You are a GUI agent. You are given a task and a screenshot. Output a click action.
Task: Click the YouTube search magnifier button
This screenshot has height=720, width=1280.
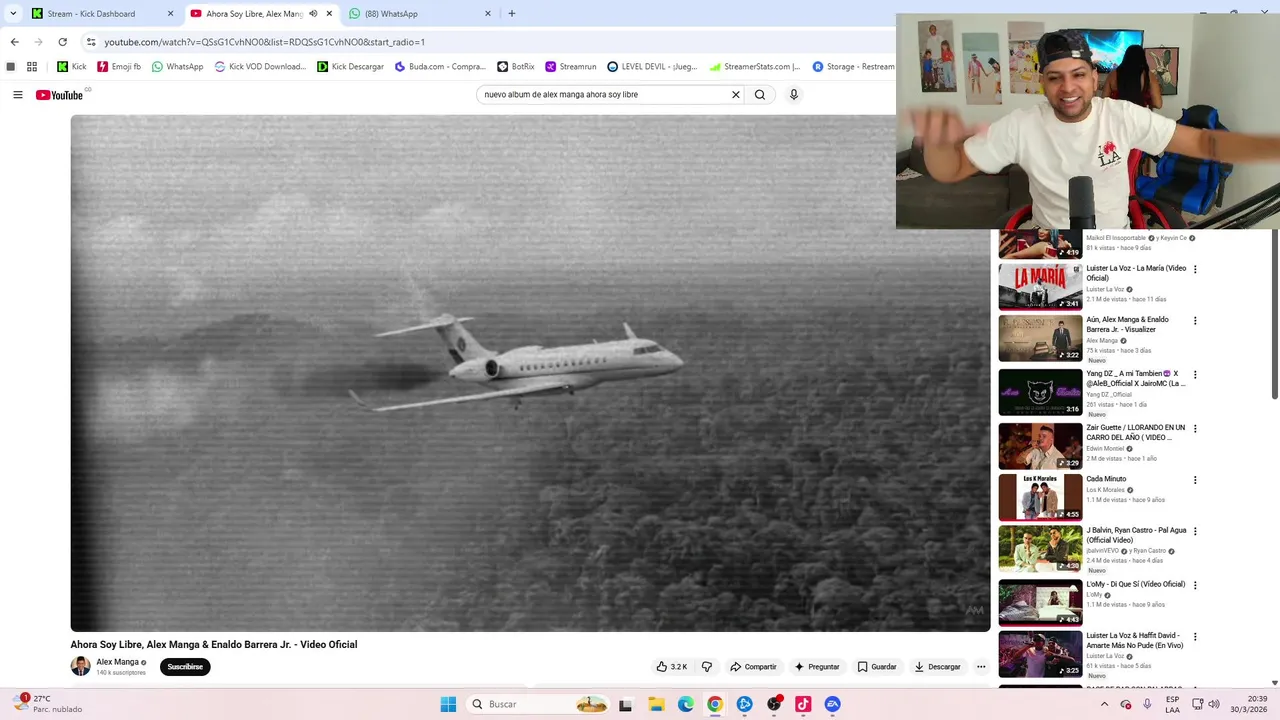pos(760,95)
